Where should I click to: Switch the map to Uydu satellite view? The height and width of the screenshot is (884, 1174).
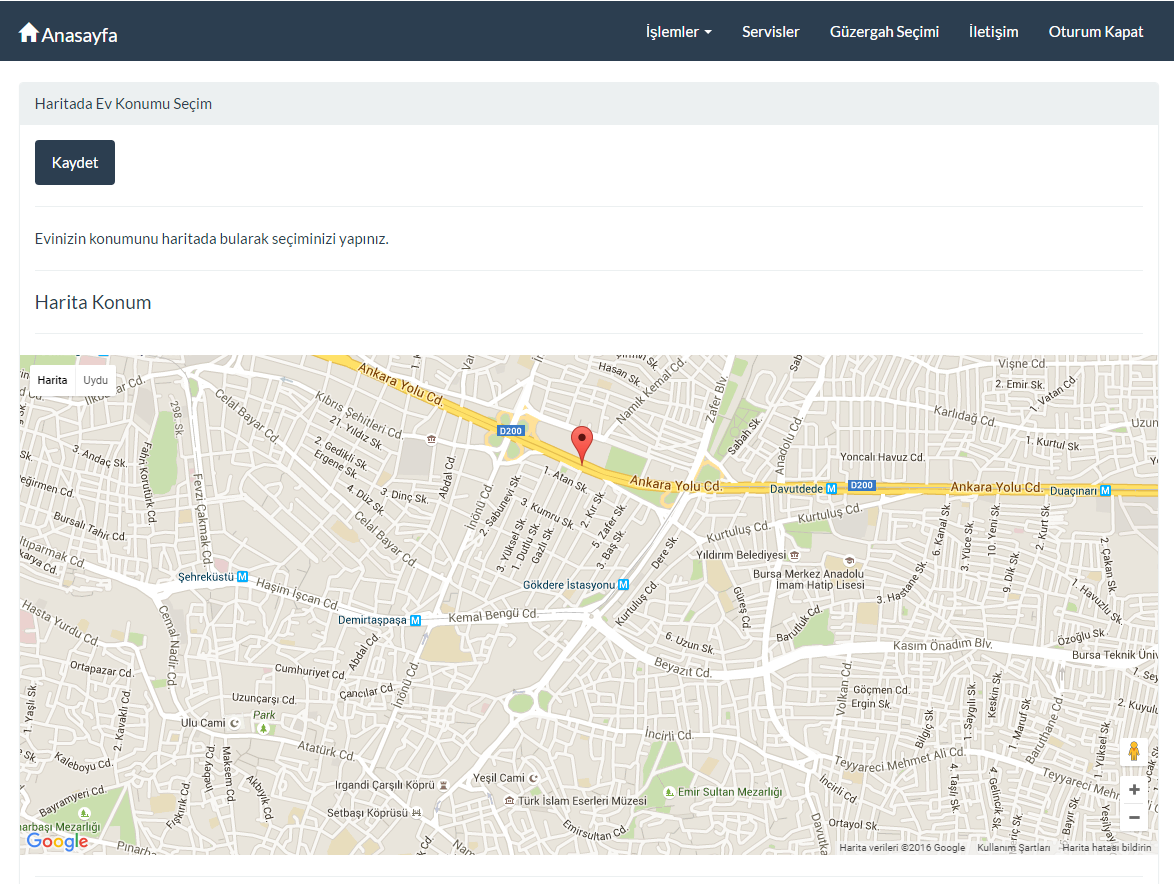pyautogui.click(x=96, y=380)
